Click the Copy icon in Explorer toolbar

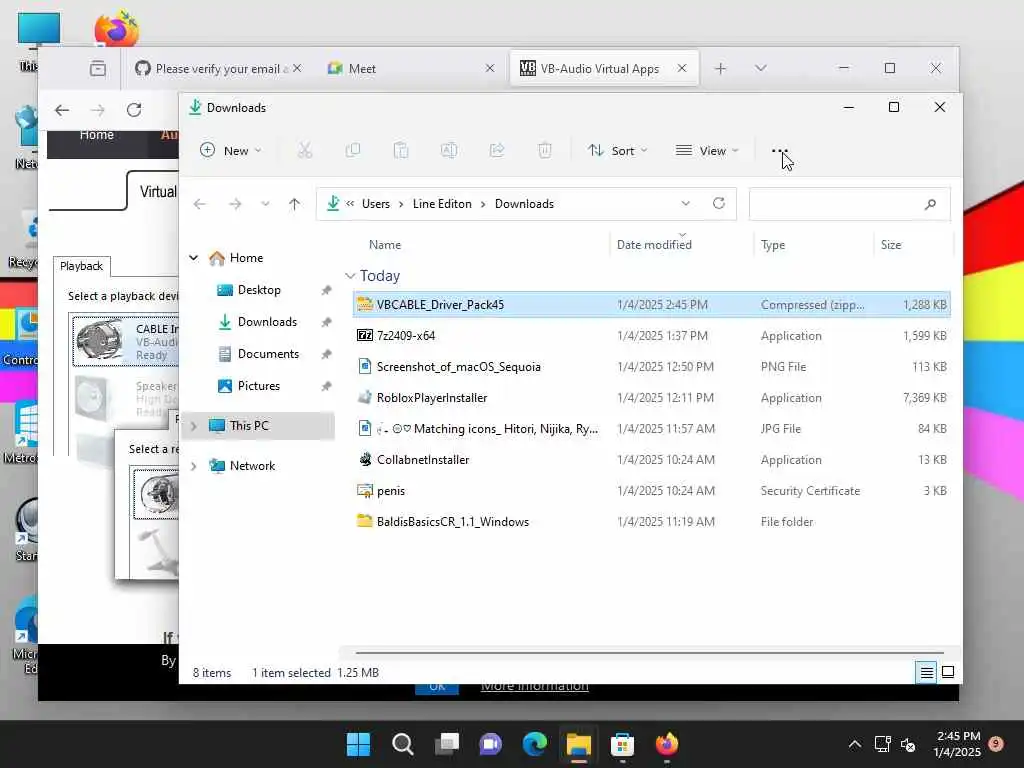click(x=353, y=151)
